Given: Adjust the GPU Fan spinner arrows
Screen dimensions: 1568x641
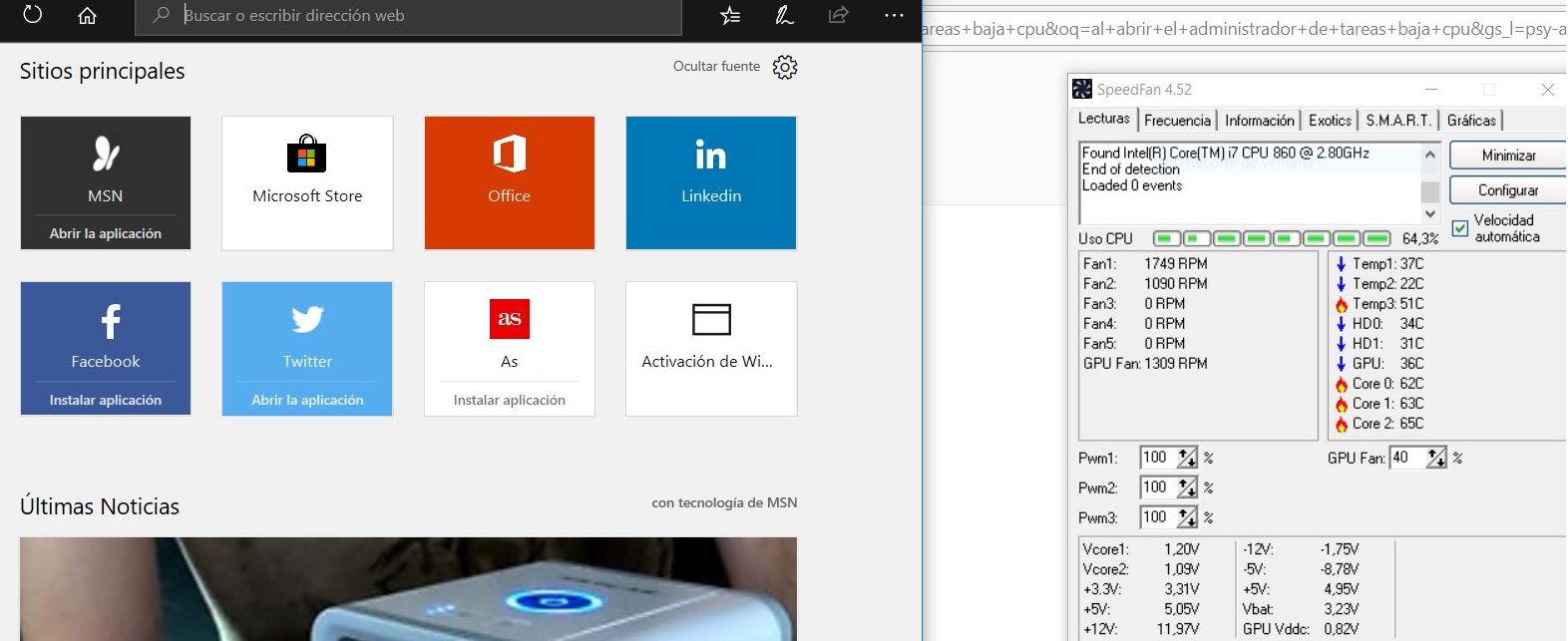Looking at the screenshot, I should pos(1436,458).
